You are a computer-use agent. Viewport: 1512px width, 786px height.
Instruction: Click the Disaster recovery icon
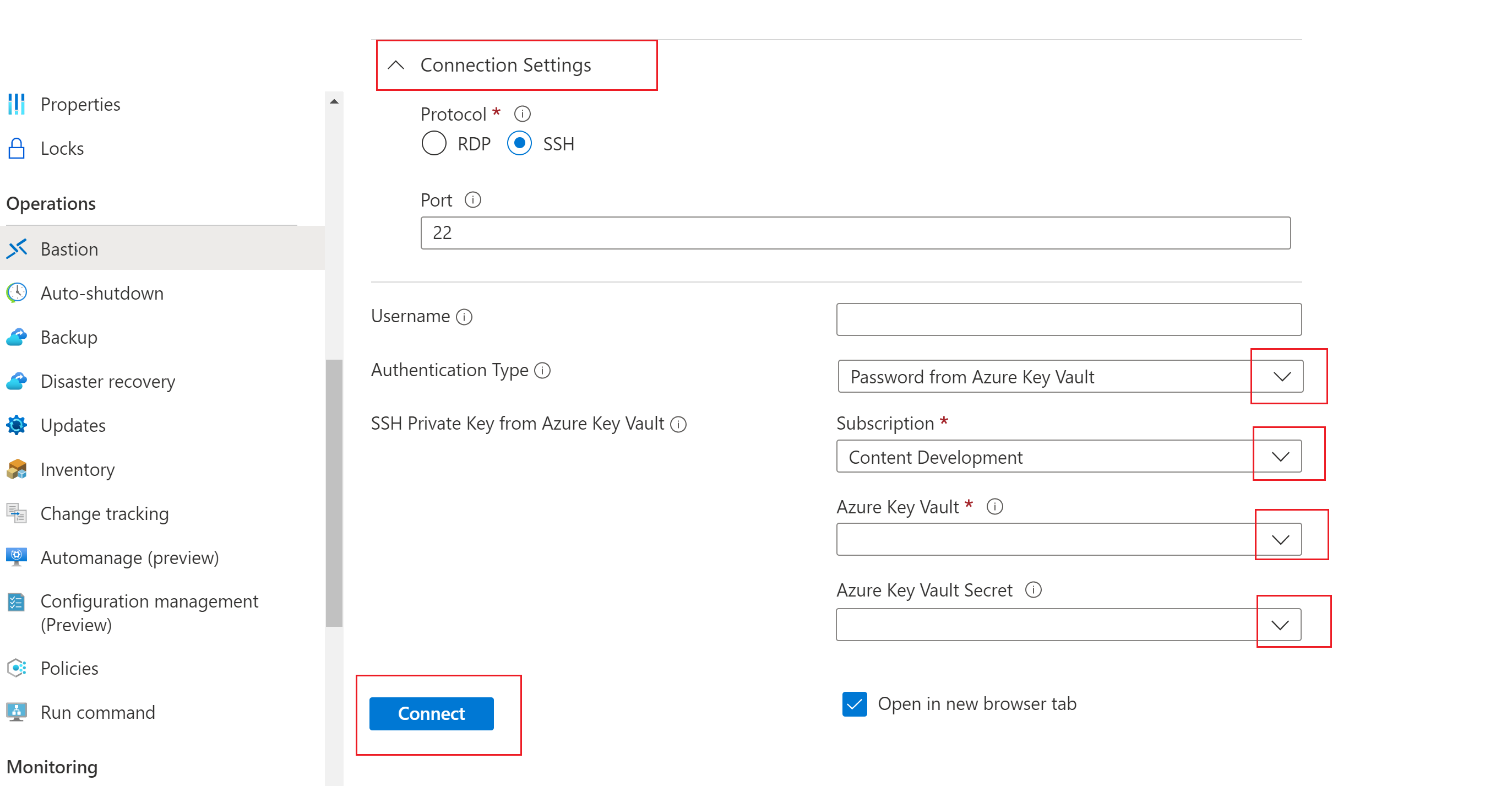[x=17, y=381]
